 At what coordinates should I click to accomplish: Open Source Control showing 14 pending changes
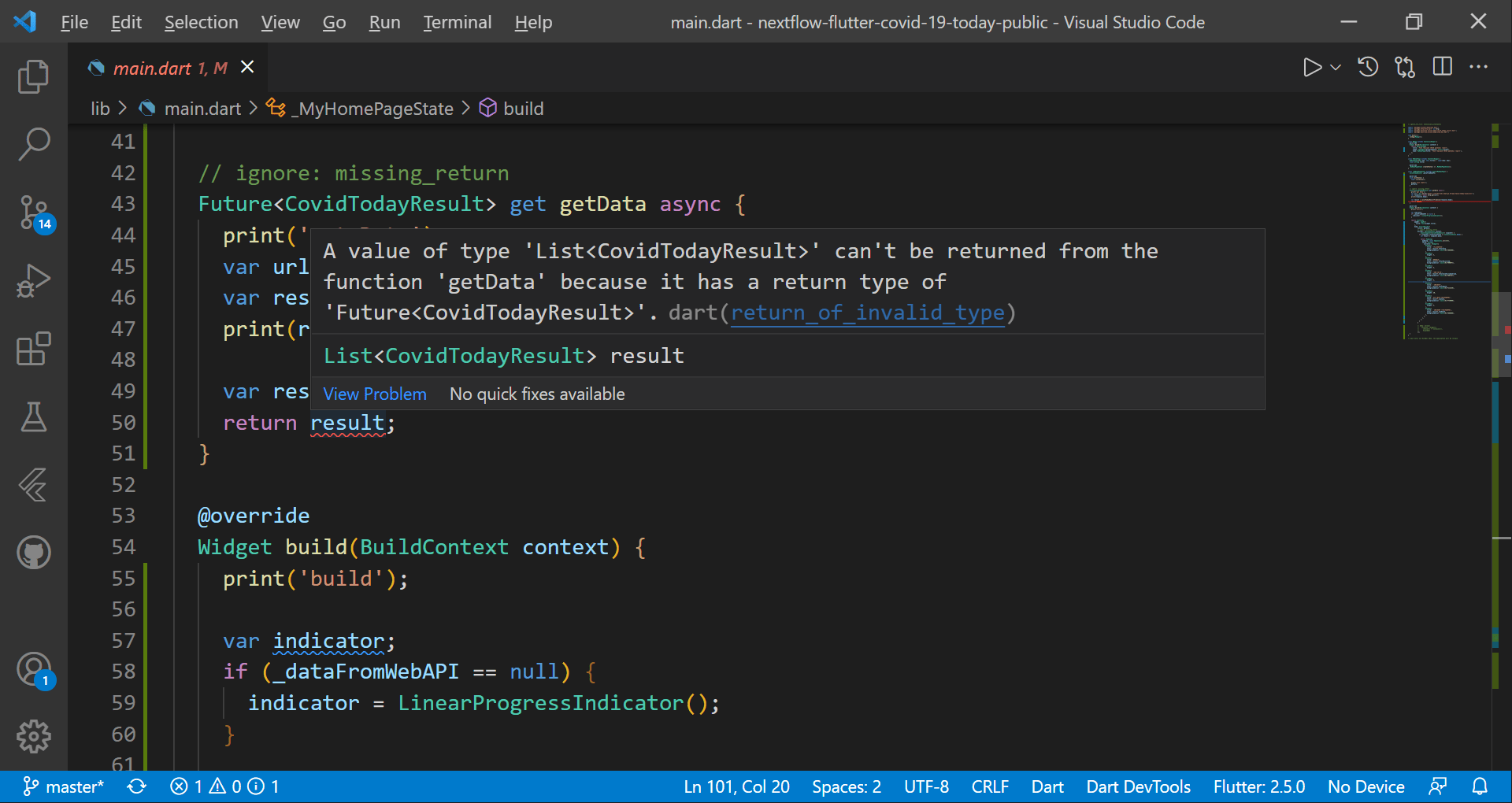33,213
